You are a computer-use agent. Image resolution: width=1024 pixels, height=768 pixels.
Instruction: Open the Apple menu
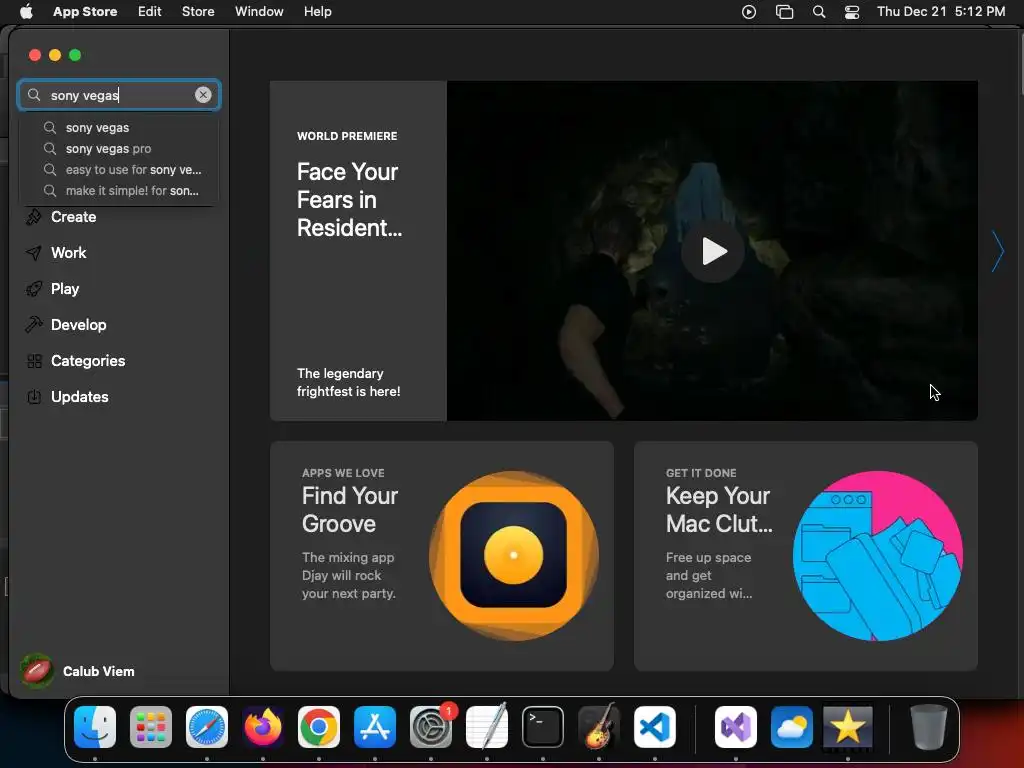click(26, 12)
